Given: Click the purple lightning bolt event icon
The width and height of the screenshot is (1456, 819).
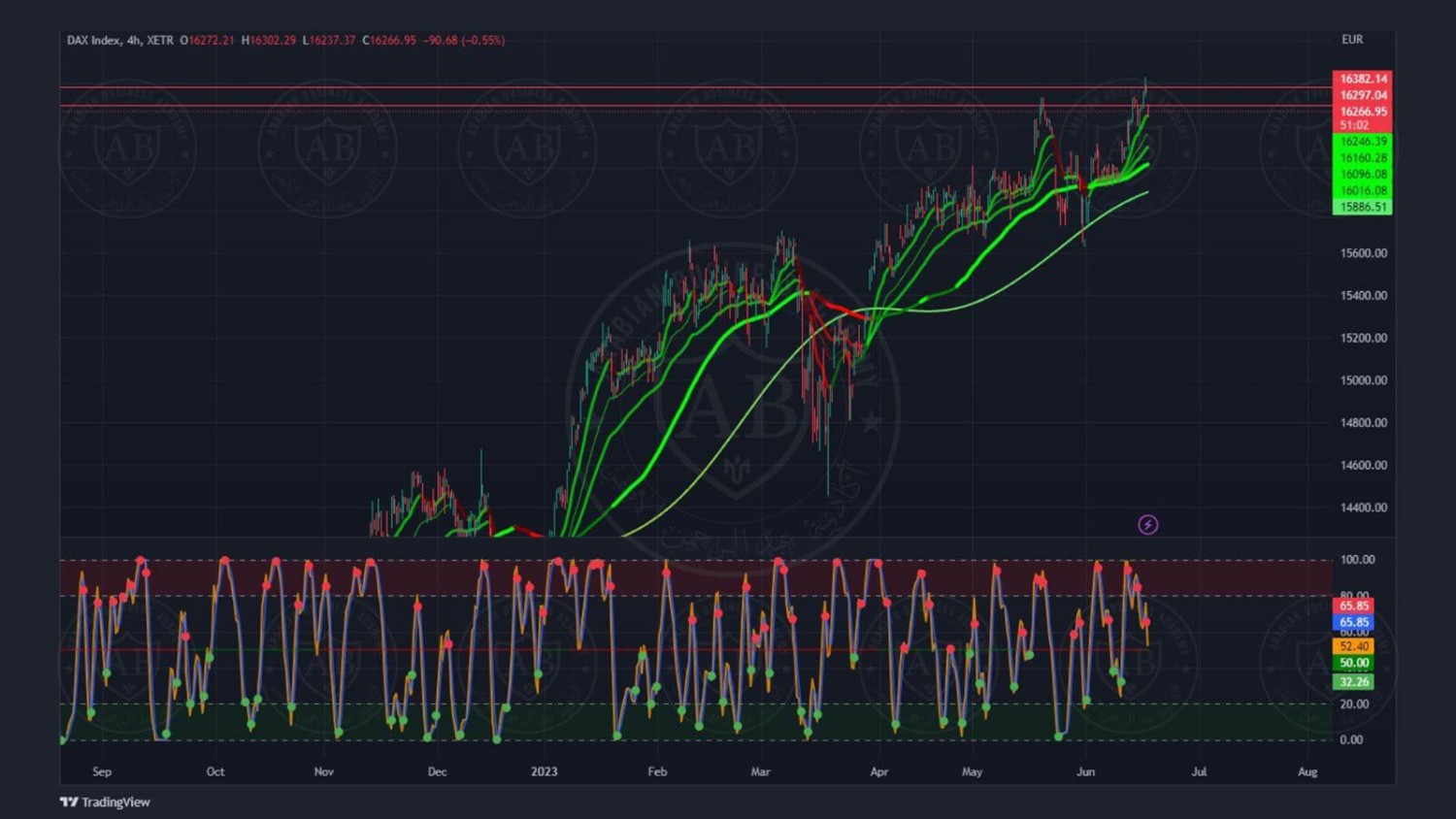Looking at the screenshot, I should [1147, 525].
